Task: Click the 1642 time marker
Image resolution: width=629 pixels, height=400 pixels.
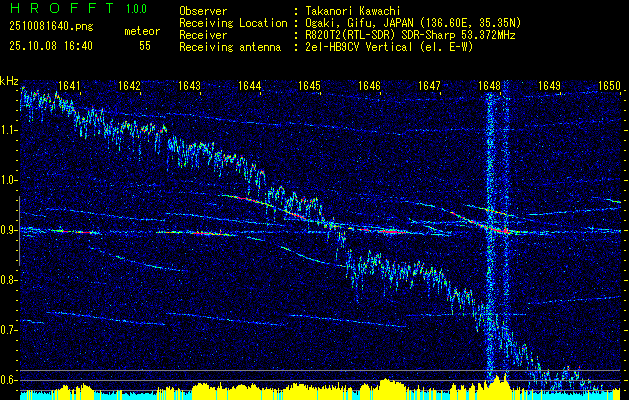Action: 130,85
